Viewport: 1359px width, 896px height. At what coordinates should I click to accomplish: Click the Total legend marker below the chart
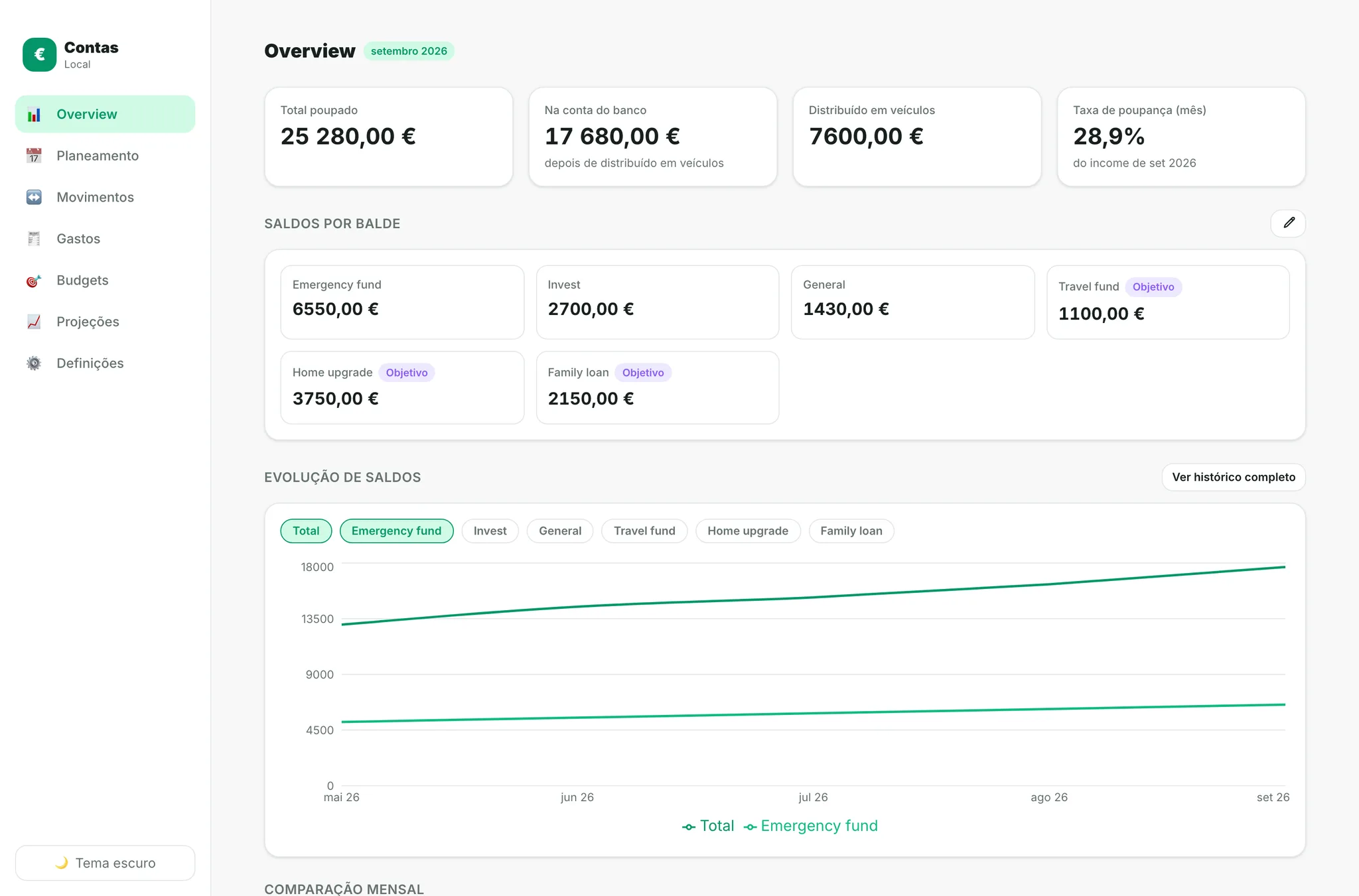pyautogui.click(x=689, y=826)
